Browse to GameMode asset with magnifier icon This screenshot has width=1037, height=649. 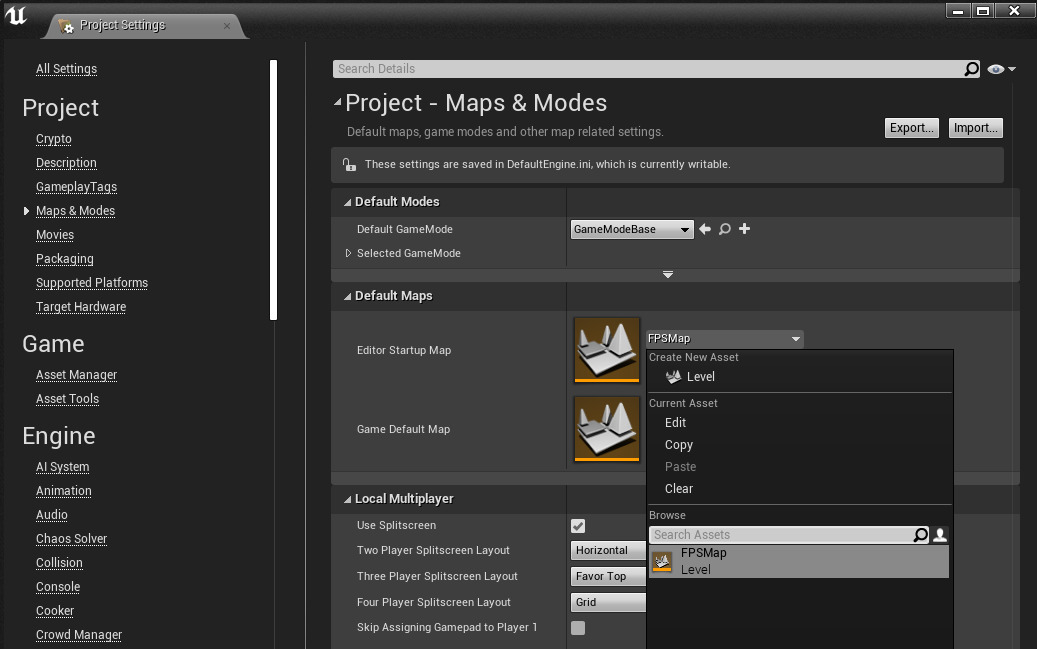[x=725, y=229]
